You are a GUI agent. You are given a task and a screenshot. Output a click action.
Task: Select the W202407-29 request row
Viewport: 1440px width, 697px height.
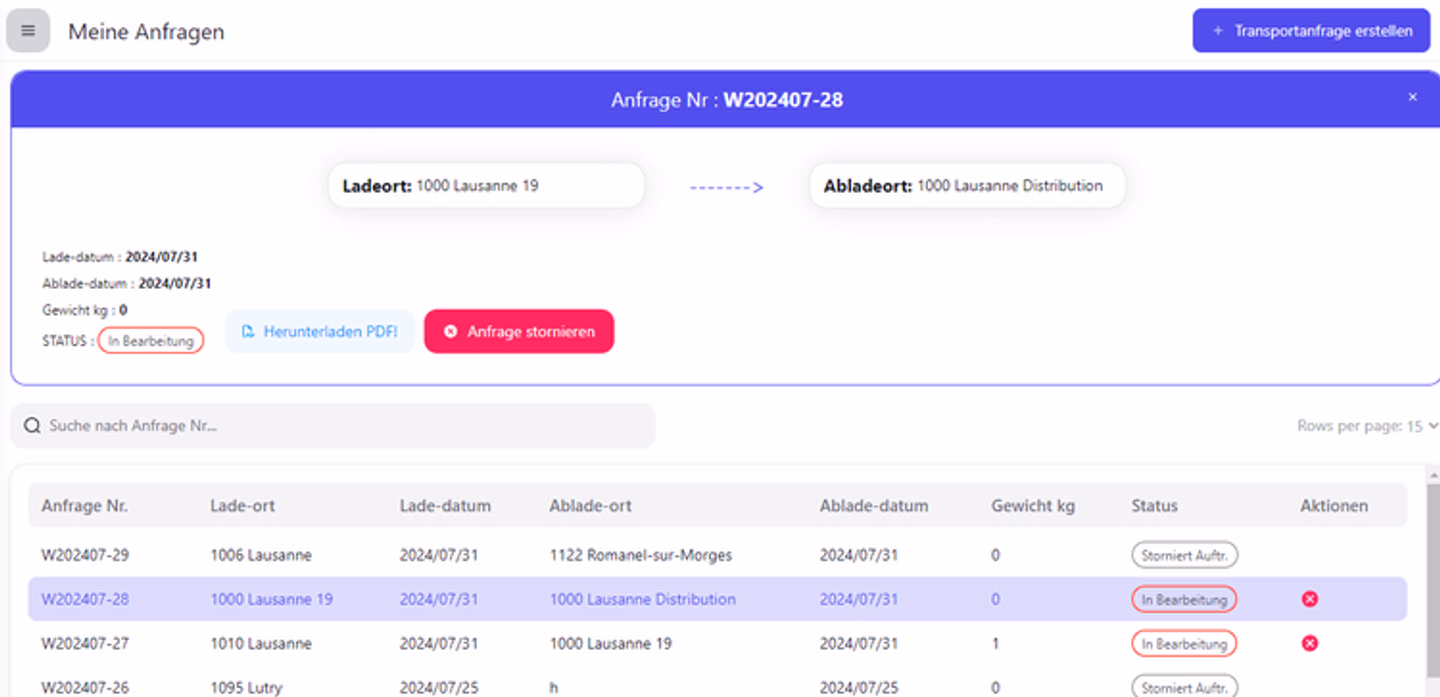pos(85,555)
